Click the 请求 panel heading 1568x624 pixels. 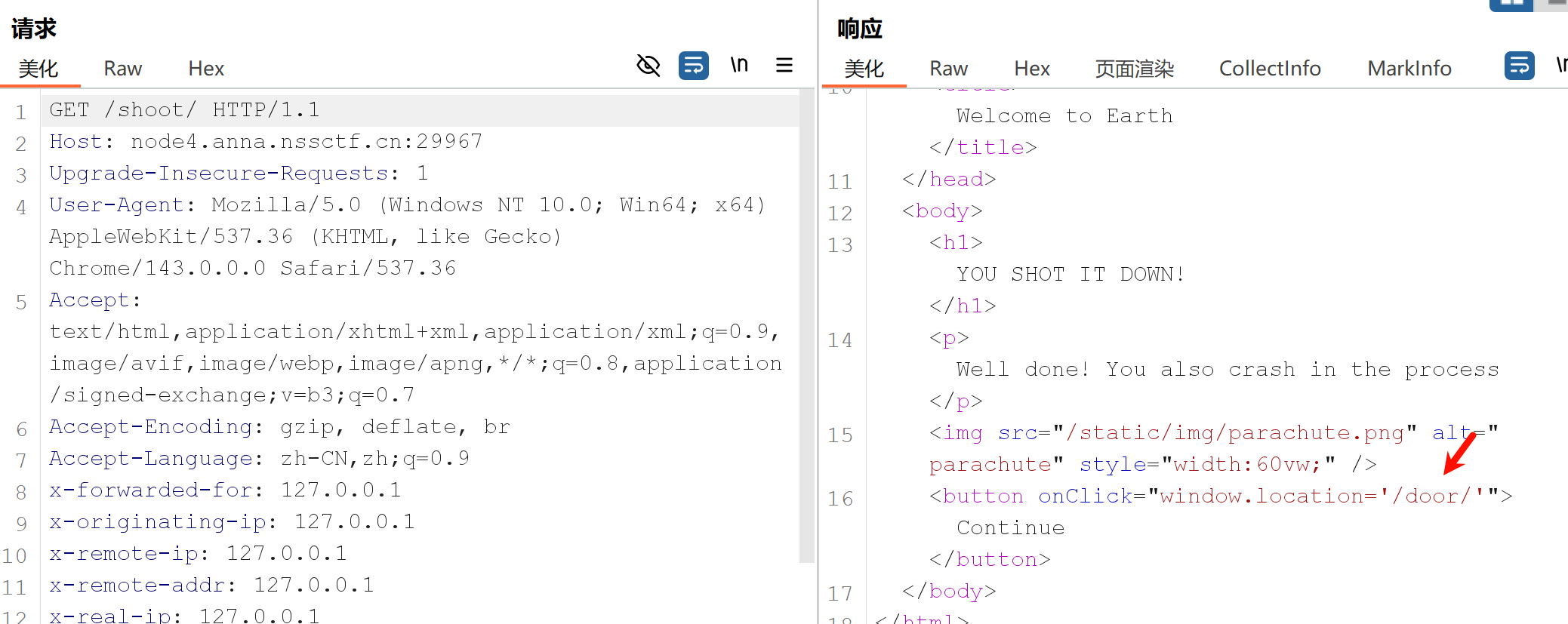34,29
